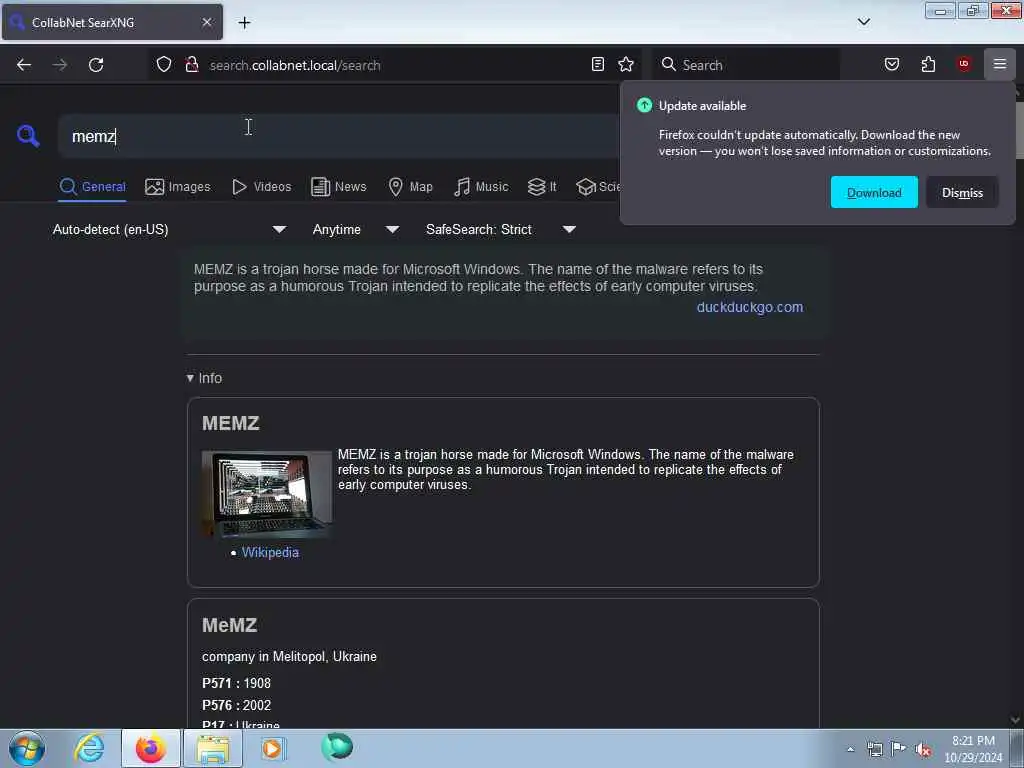1024x768 pixels.
Task: Click the search box containing memz
Action: pyautogui.click(x=340, y=136)
